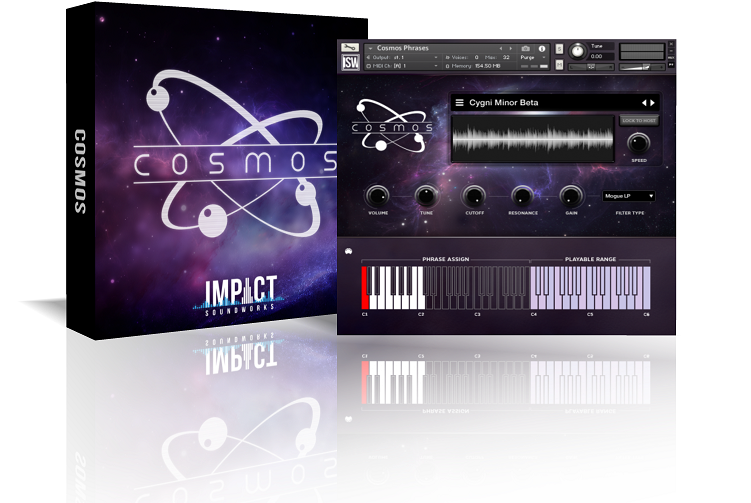Click the header pan slider
Image resolution: width=751 pixels, height=503 pixels.
pyautogui.click(x=591, y=67)
